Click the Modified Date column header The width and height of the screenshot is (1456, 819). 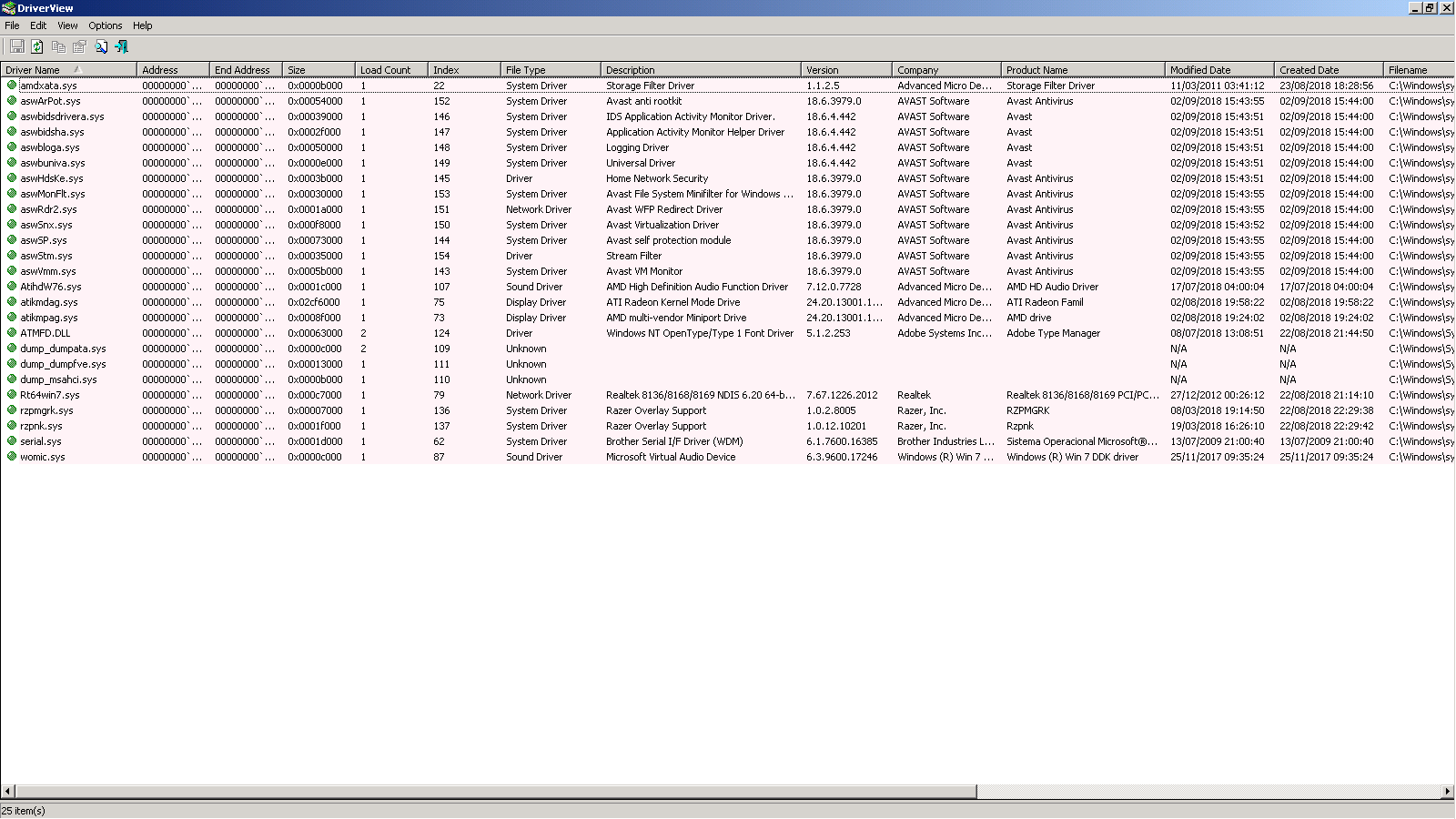point(1199,70)
